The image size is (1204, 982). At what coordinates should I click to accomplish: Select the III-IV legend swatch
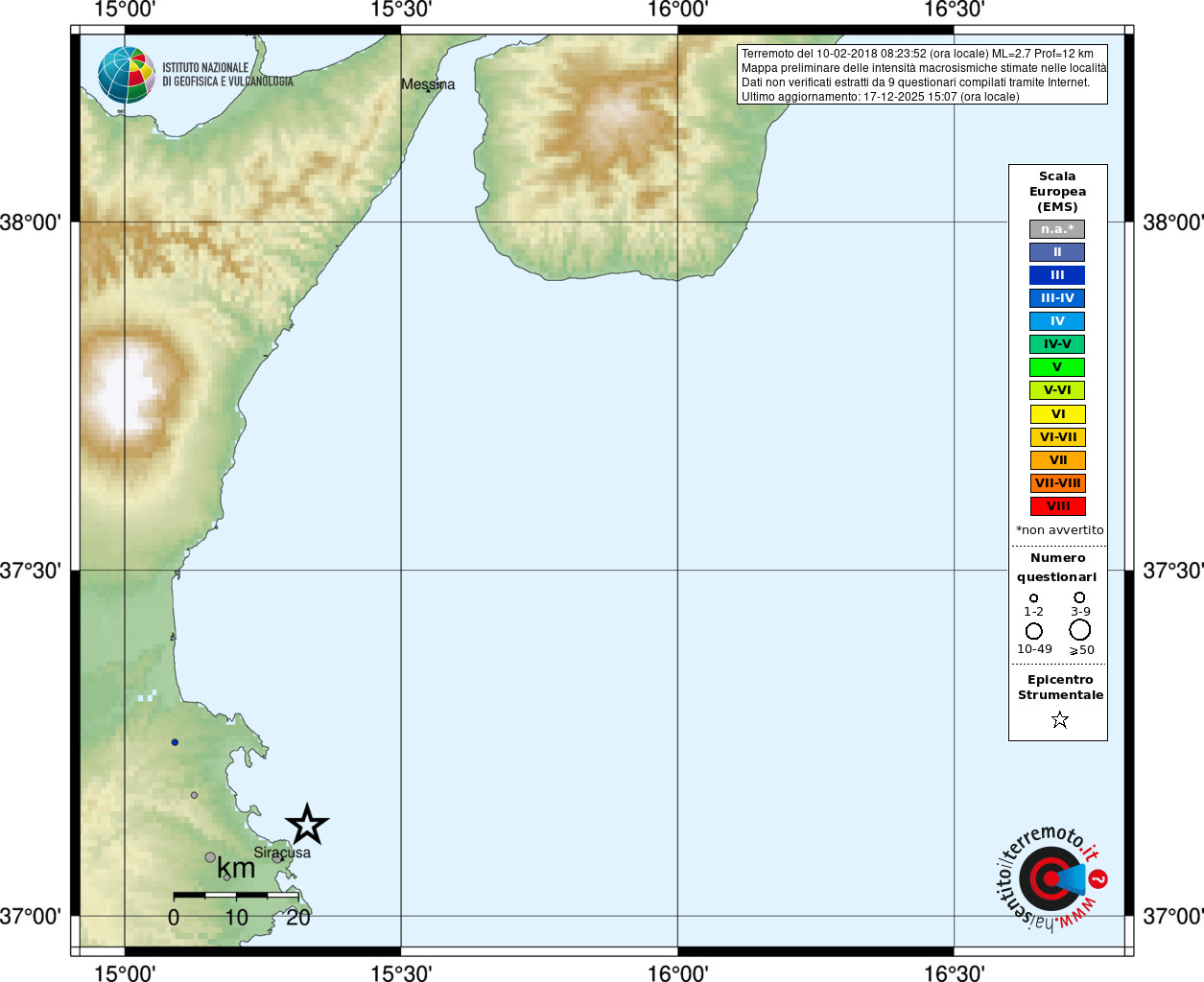[1057, 298]
